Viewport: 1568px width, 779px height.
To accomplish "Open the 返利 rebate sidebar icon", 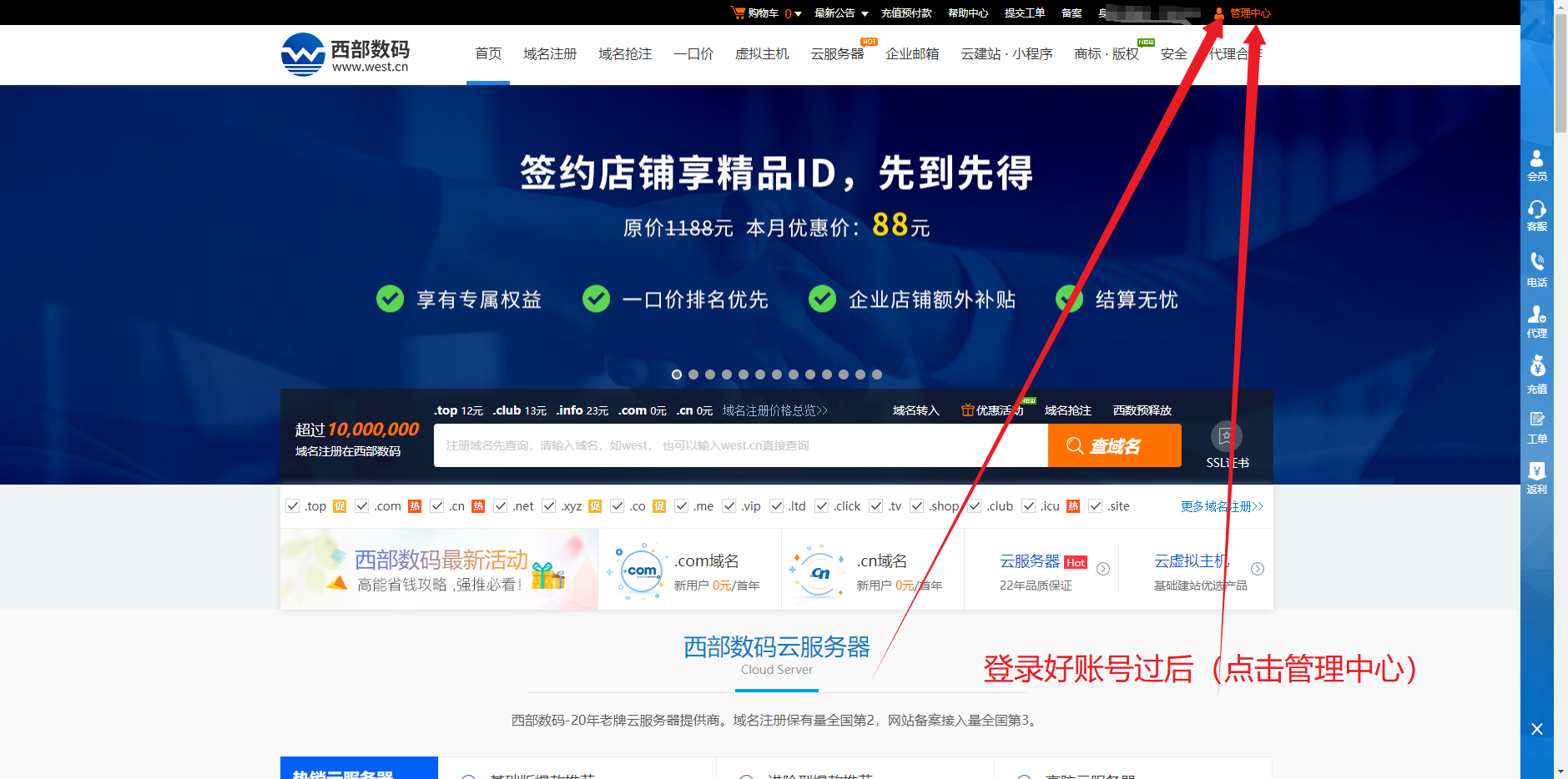I will [x=1537, y=478].
